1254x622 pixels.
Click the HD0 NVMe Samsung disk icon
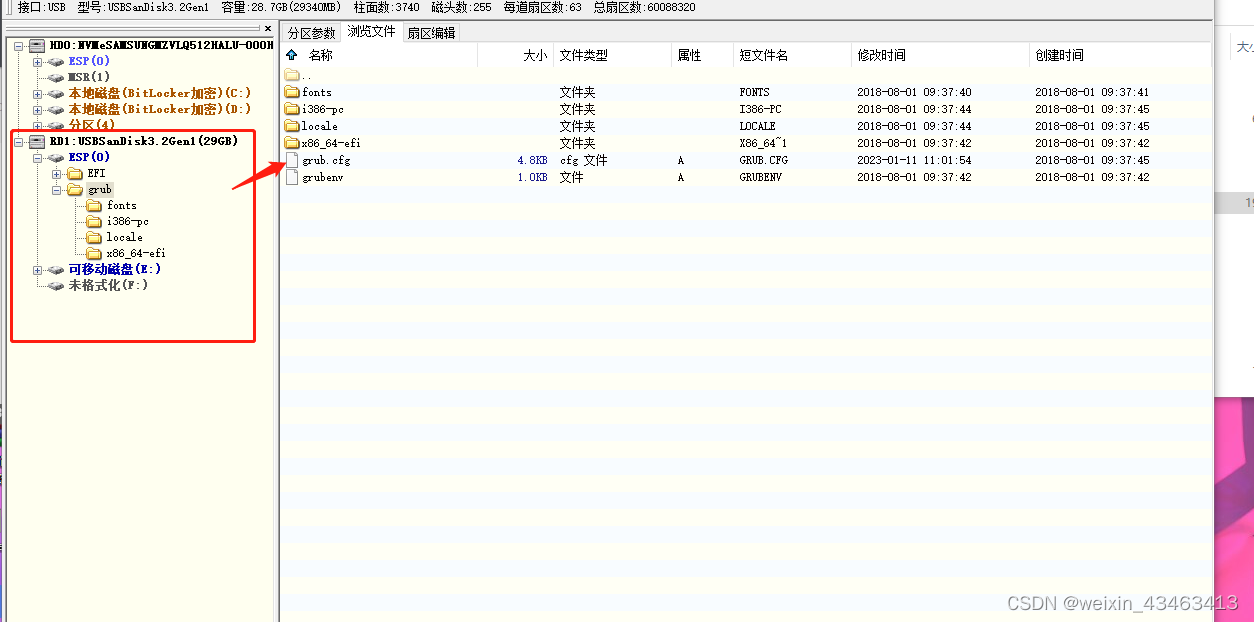coord(38,44)
